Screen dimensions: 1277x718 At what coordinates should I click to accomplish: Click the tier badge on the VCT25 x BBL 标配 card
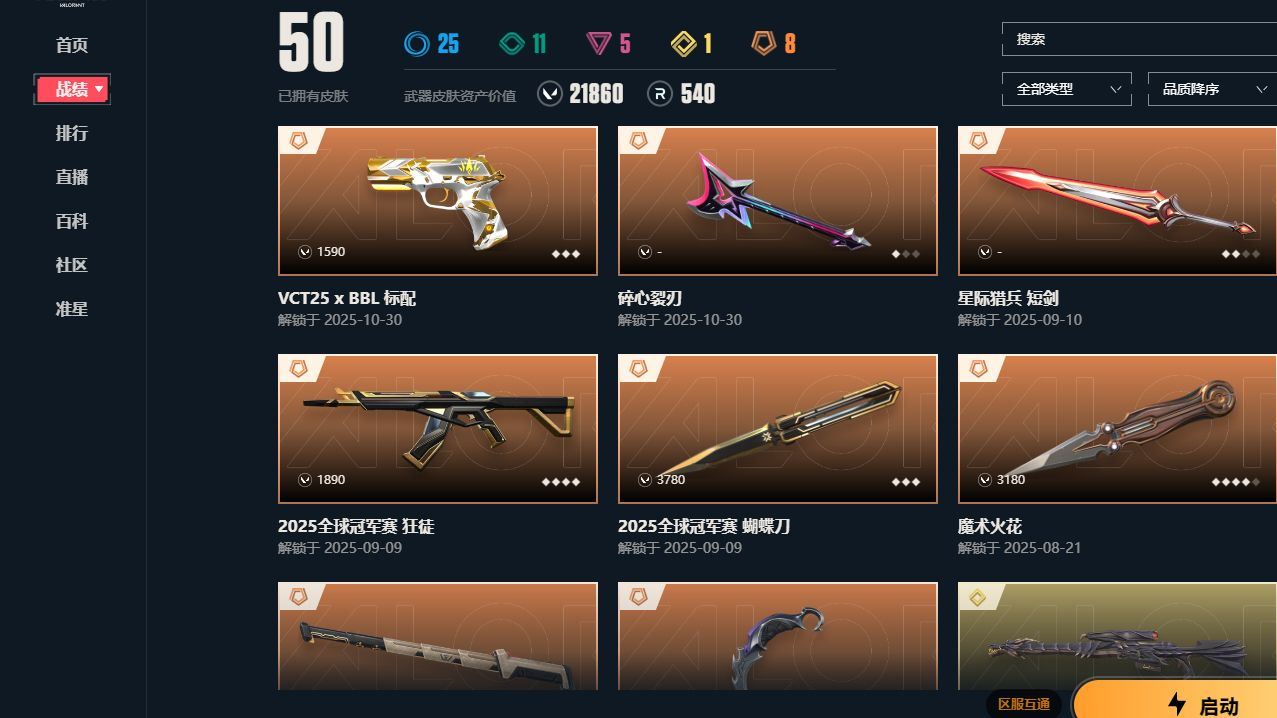(297, 141)
